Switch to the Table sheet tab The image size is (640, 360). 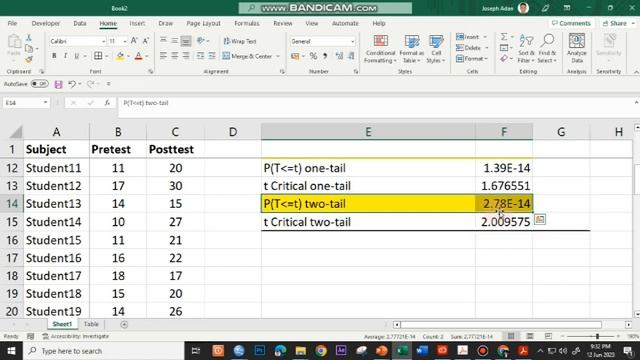(91, 324)
